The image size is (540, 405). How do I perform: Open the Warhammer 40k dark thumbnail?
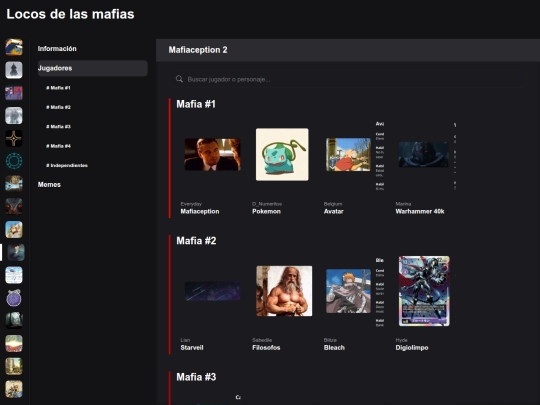(424, 155)
